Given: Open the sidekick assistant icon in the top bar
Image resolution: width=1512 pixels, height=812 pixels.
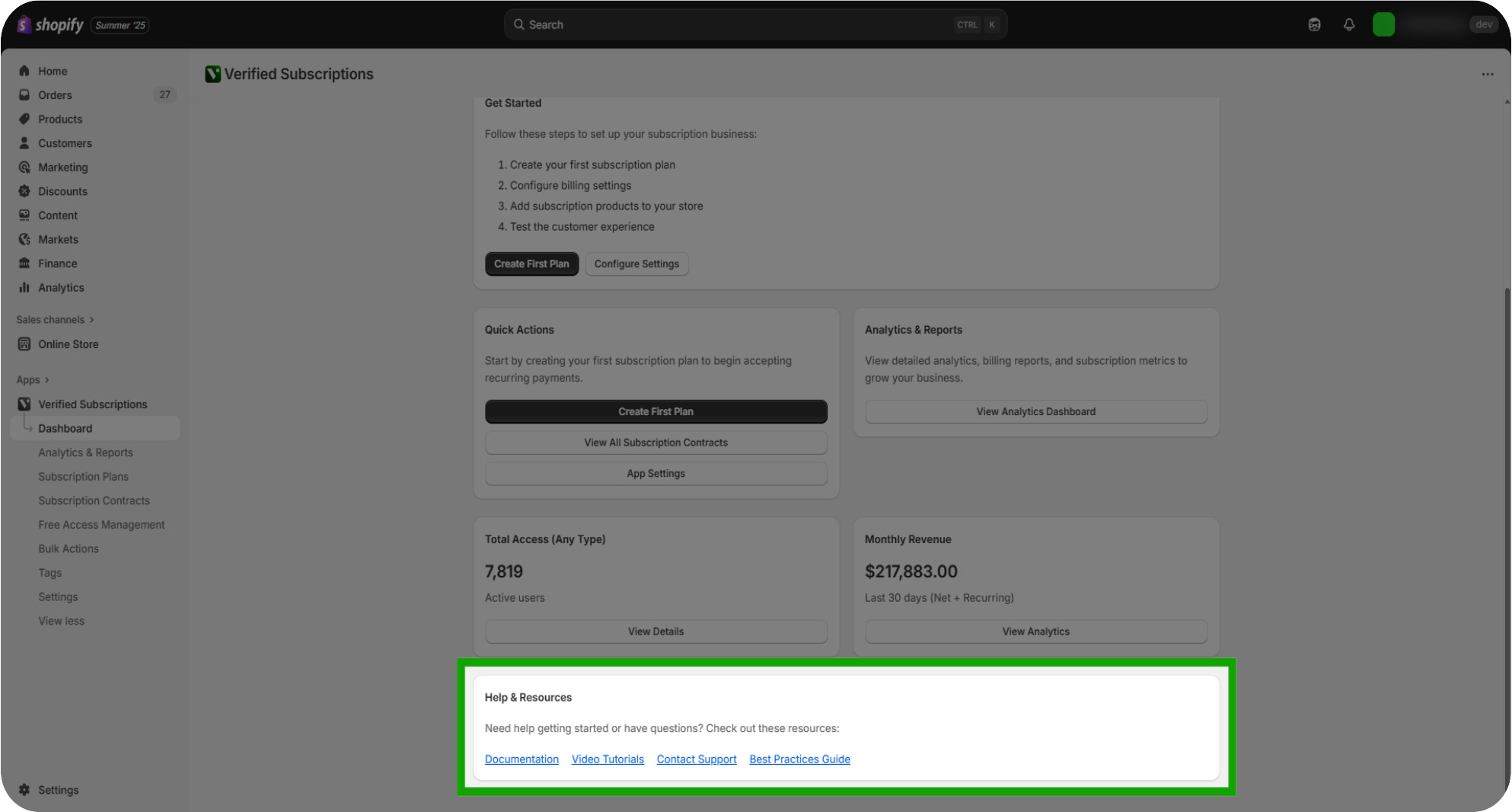Looking at the screenshot, I should (1314, 24).
